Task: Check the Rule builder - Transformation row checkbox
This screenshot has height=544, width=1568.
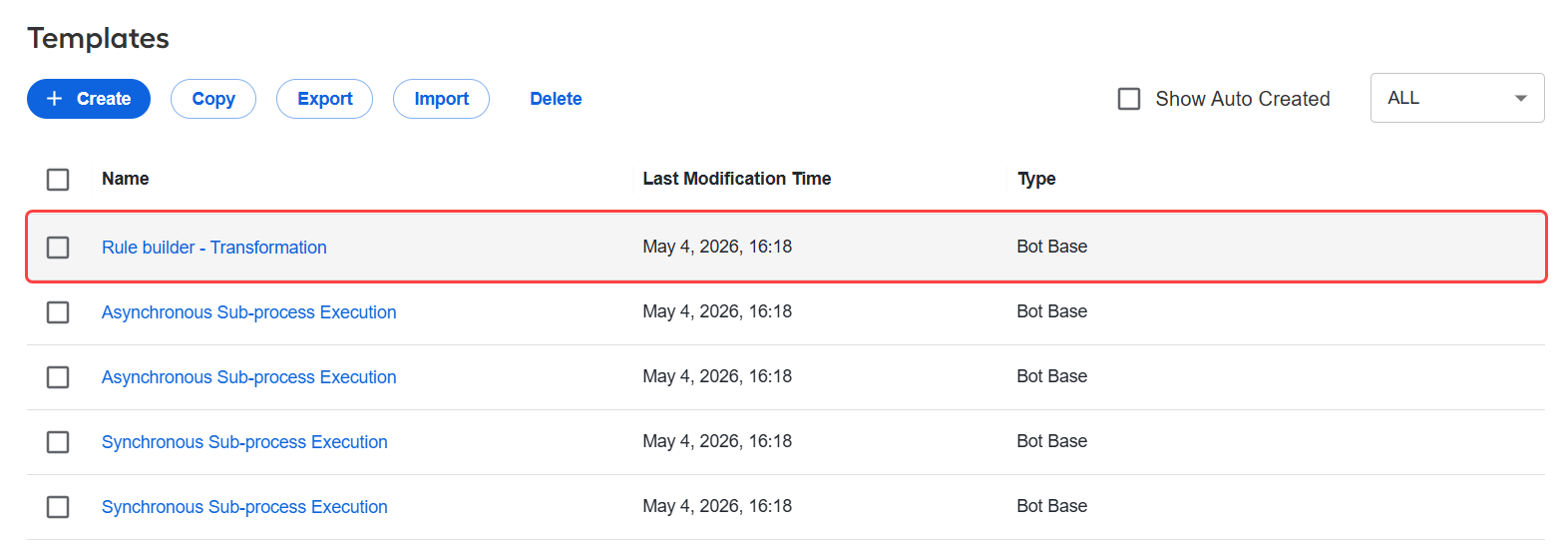Action: click(x=58, y=248)
